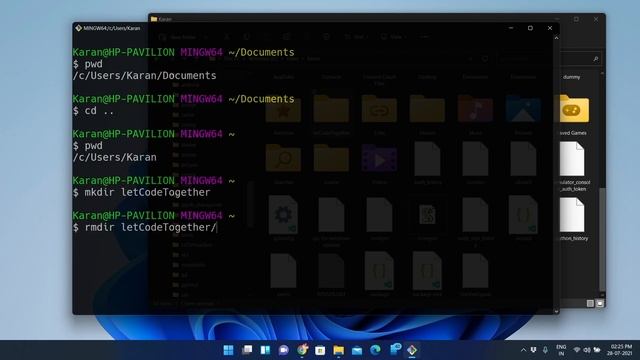640x360 pixels.
Task: Switch Explorer to details view
Action: click(590, 303)
